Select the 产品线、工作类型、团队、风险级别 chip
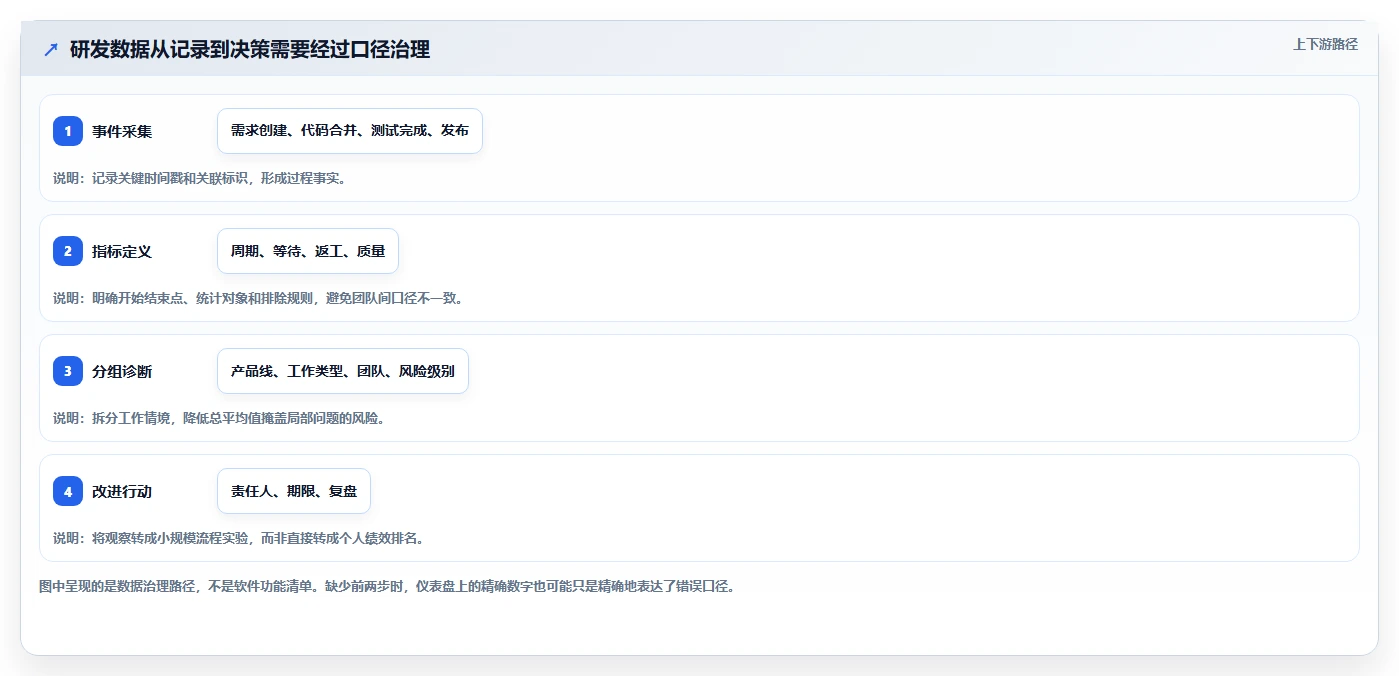The height and width of the screenshot is (676, 1399). (343, 371)
